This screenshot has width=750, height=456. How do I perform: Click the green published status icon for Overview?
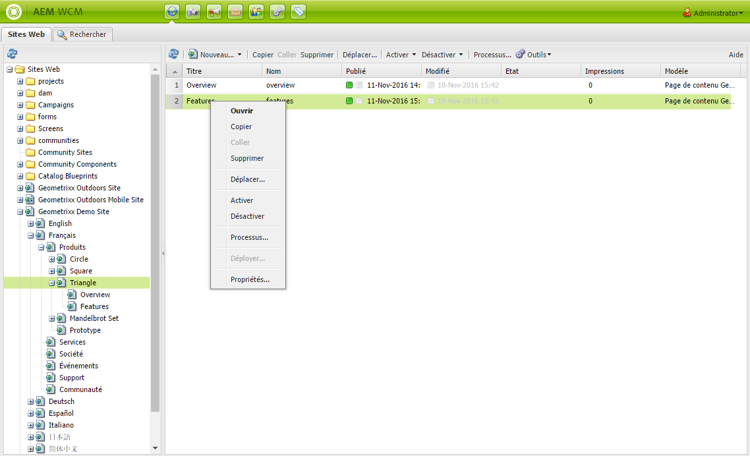(x=349, y=85)
